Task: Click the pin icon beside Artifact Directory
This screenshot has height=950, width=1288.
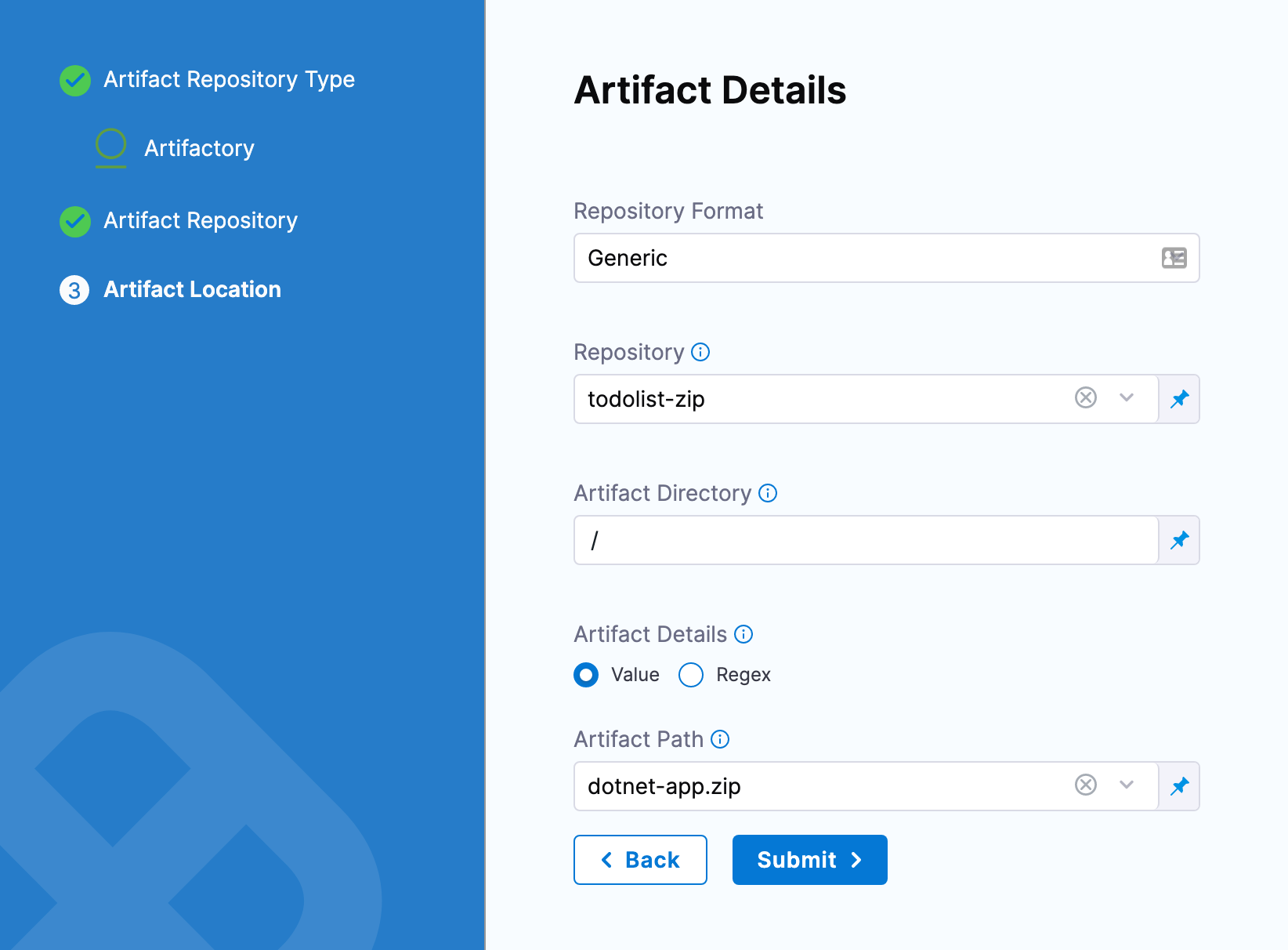Action: [1179, 540]
